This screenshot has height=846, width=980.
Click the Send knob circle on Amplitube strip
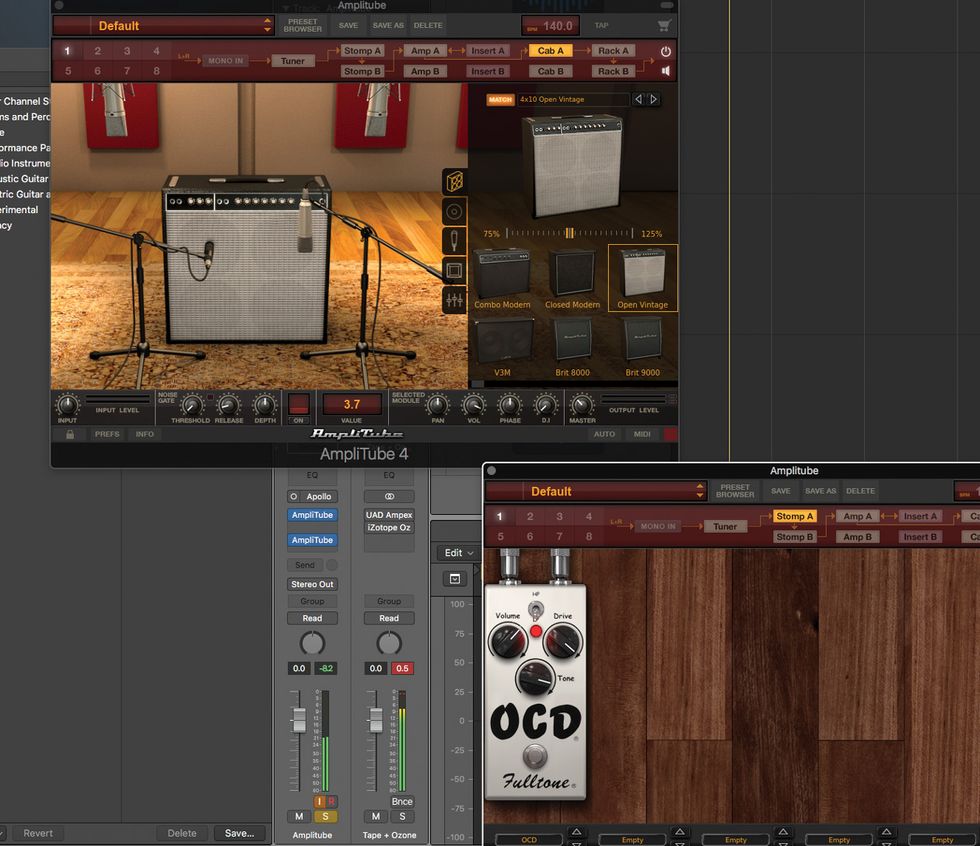[332, 565]
